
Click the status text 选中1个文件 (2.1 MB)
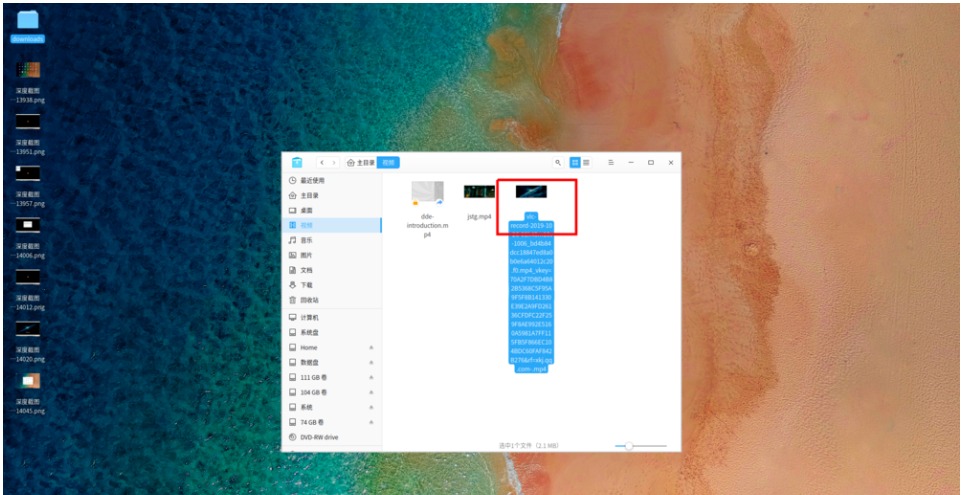pyautogui.click(x=529, y=445)
